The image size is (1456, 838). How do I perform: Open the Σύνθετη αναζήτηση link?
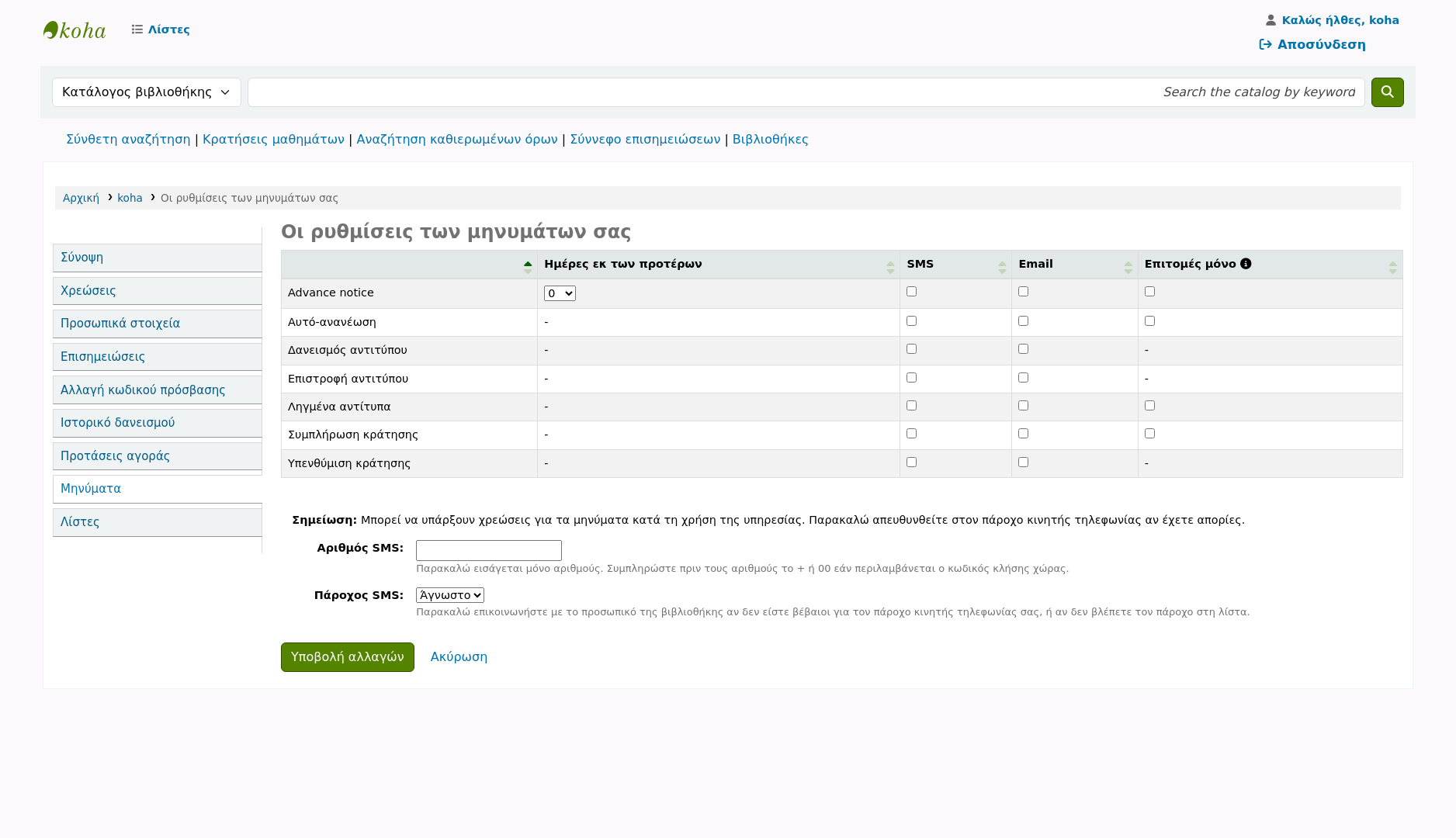(128, 140)
